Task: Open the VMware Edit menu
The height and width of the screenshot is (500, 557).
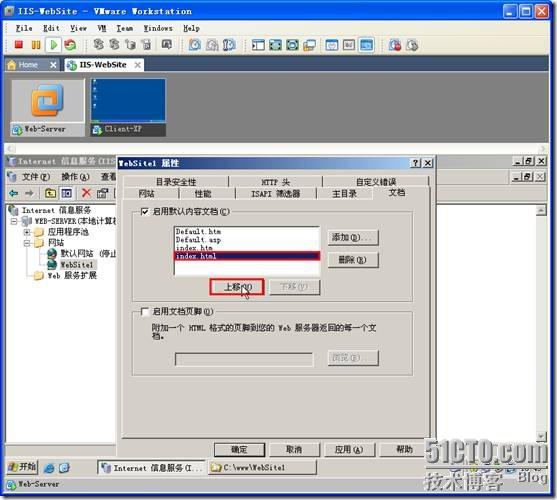Action: tap(51, 28)
